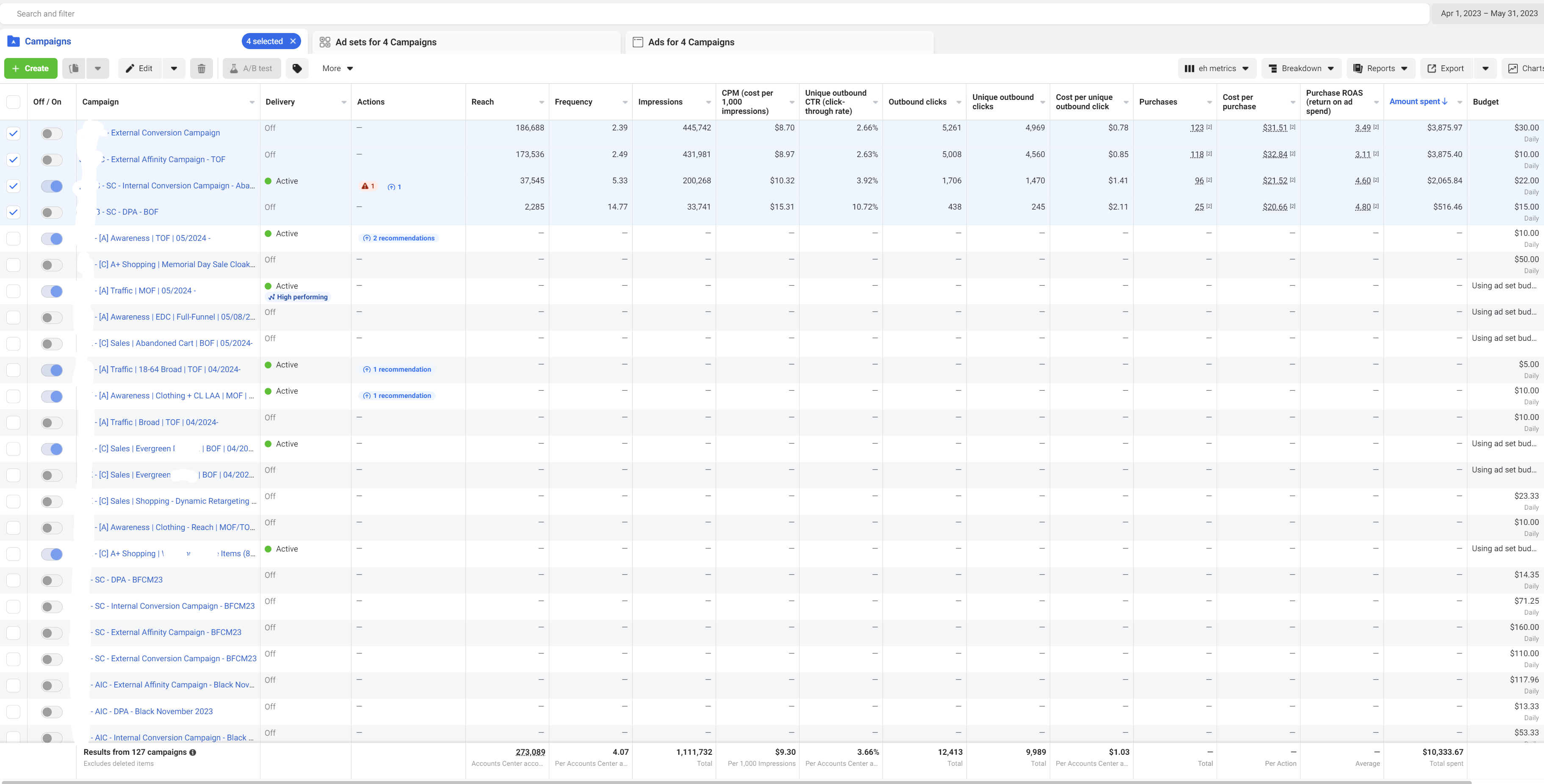Sort by the Reach column header
The width and height of the screenshot is (1544, 784).
[x=482, y=102]
